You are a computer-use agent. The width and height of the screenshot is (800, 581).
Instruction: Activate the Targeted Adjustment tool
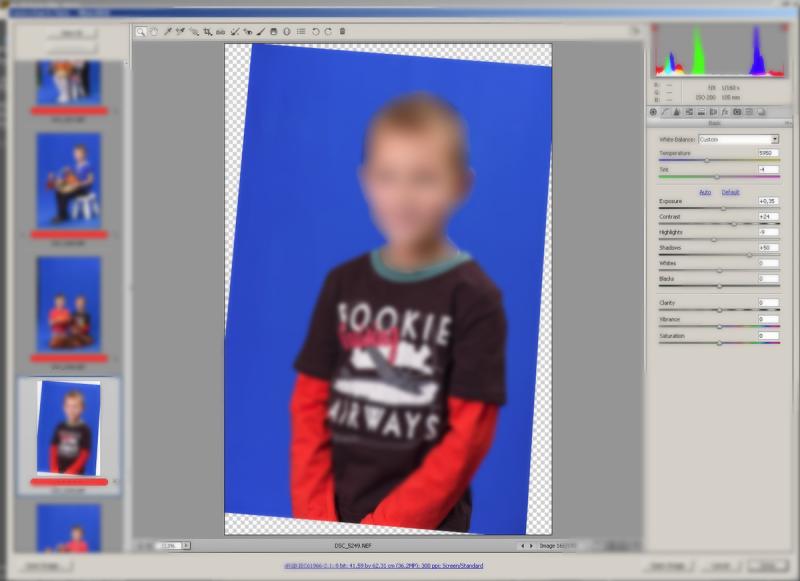(x=194, y=32)
